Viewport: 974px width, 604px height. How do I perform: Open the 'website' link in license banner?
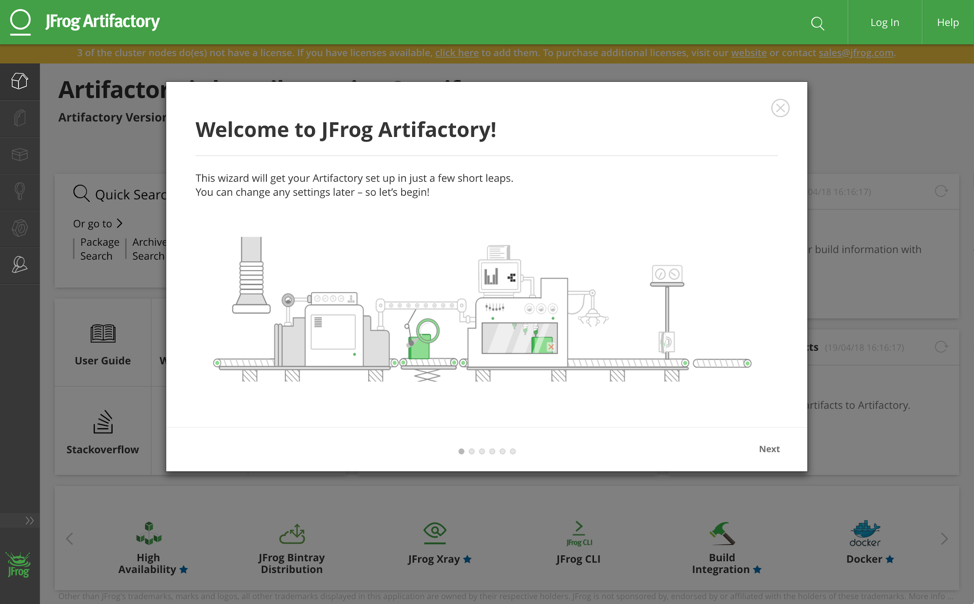[x=749, y=53]
